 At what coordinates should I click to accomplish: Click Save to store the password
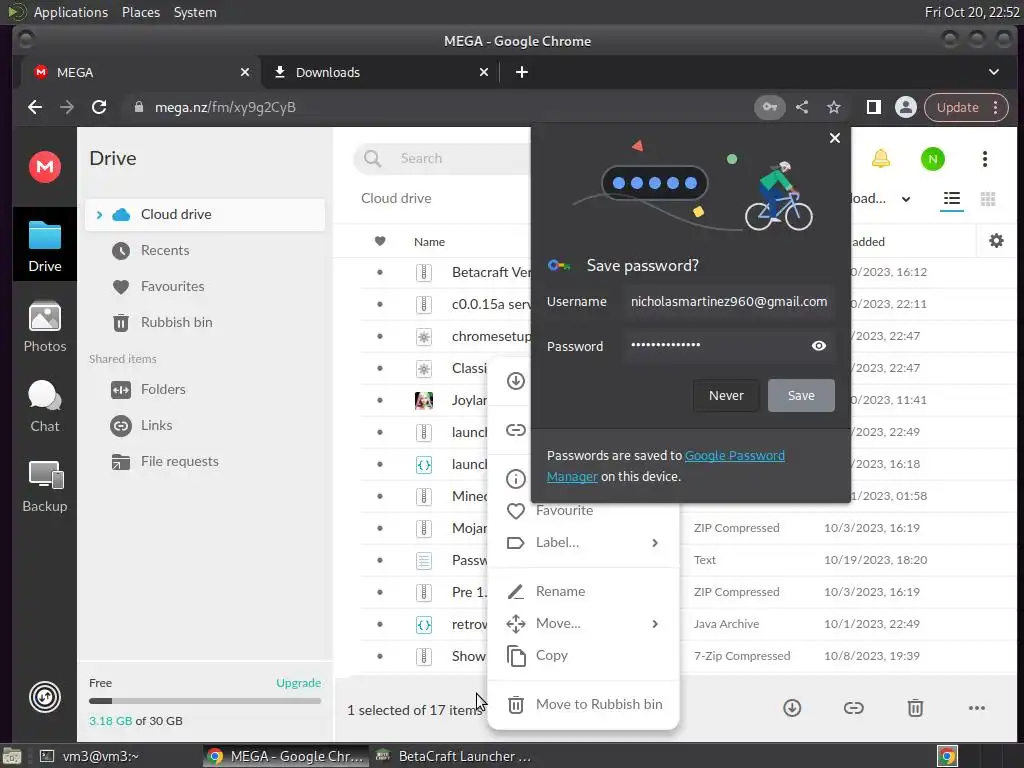801,395
